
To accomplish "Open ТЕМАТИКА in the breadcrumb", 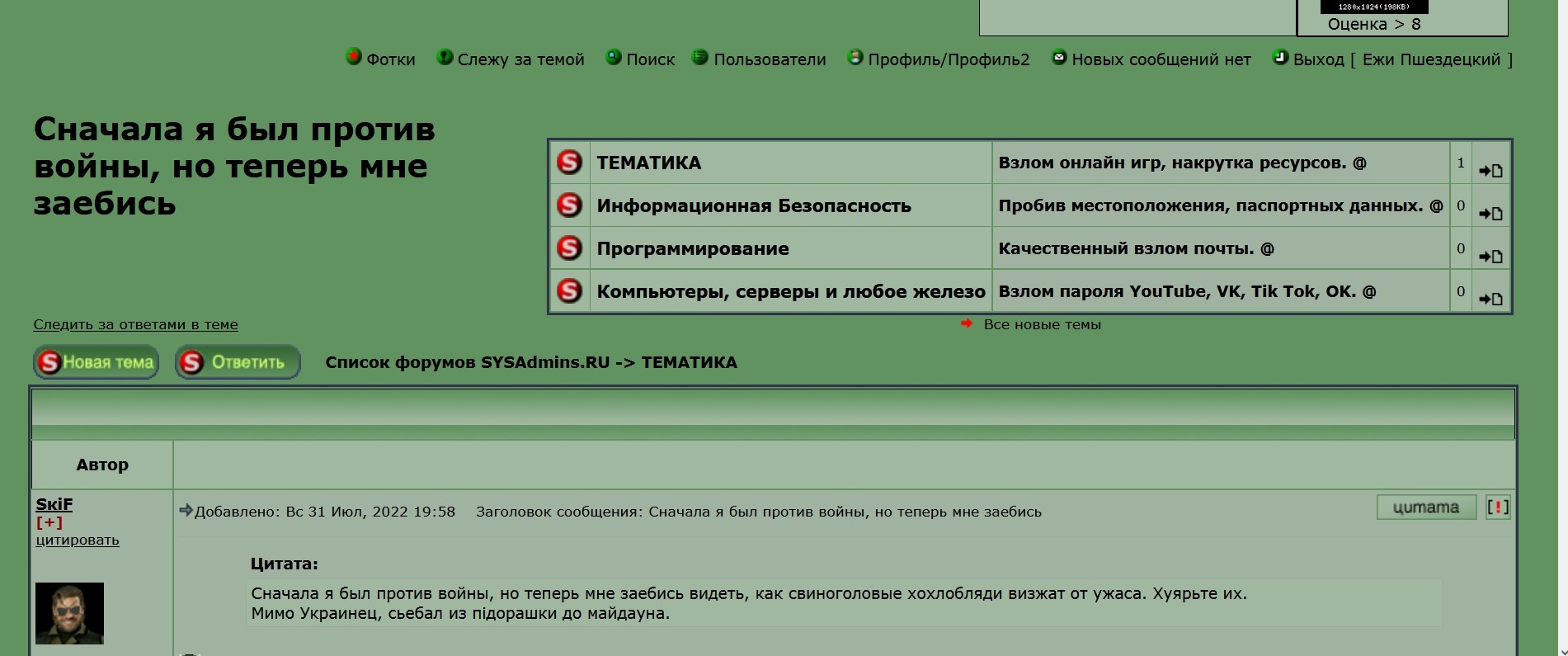I will pyautogui.click(x=690, y=362).
